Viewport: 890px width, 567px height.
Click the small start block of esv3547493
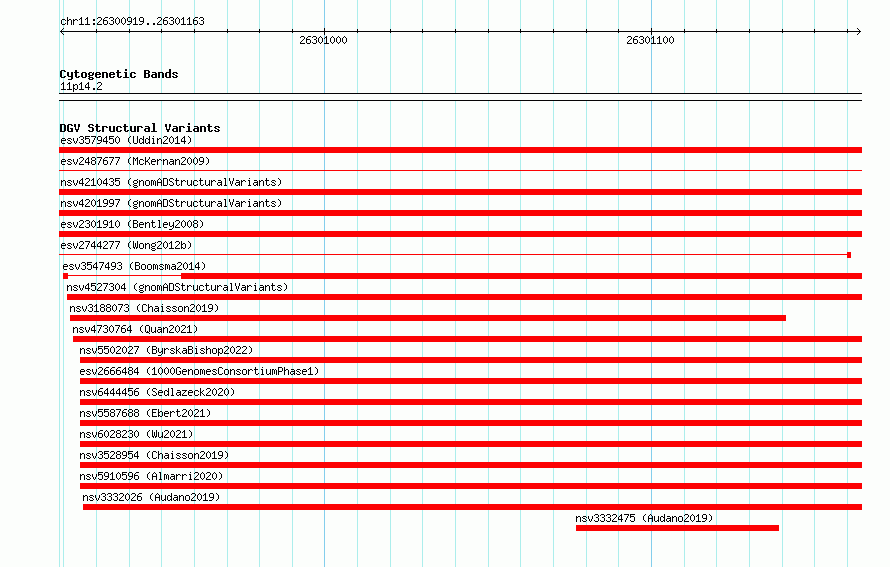pos(65,276)
